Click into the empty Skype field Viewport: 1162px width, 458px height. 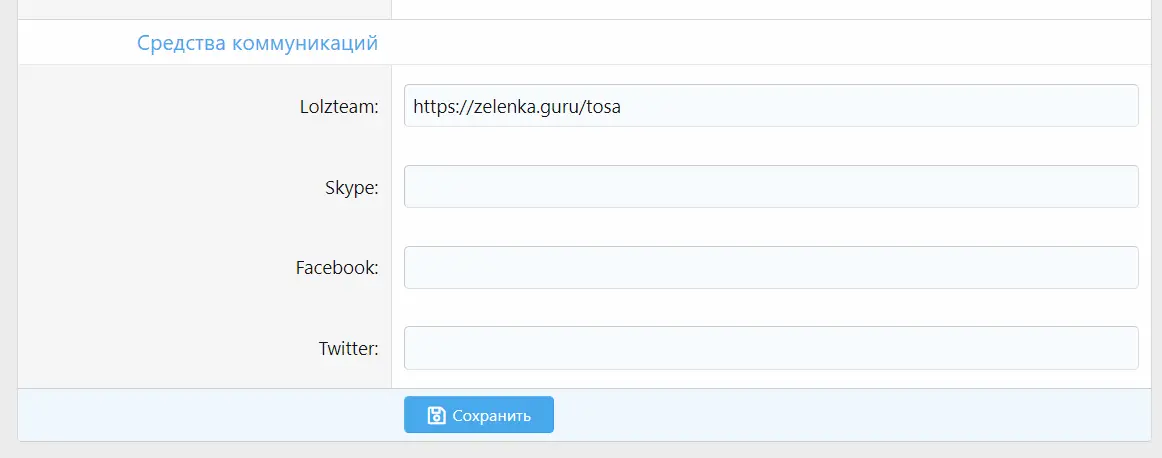pos(770,187)
